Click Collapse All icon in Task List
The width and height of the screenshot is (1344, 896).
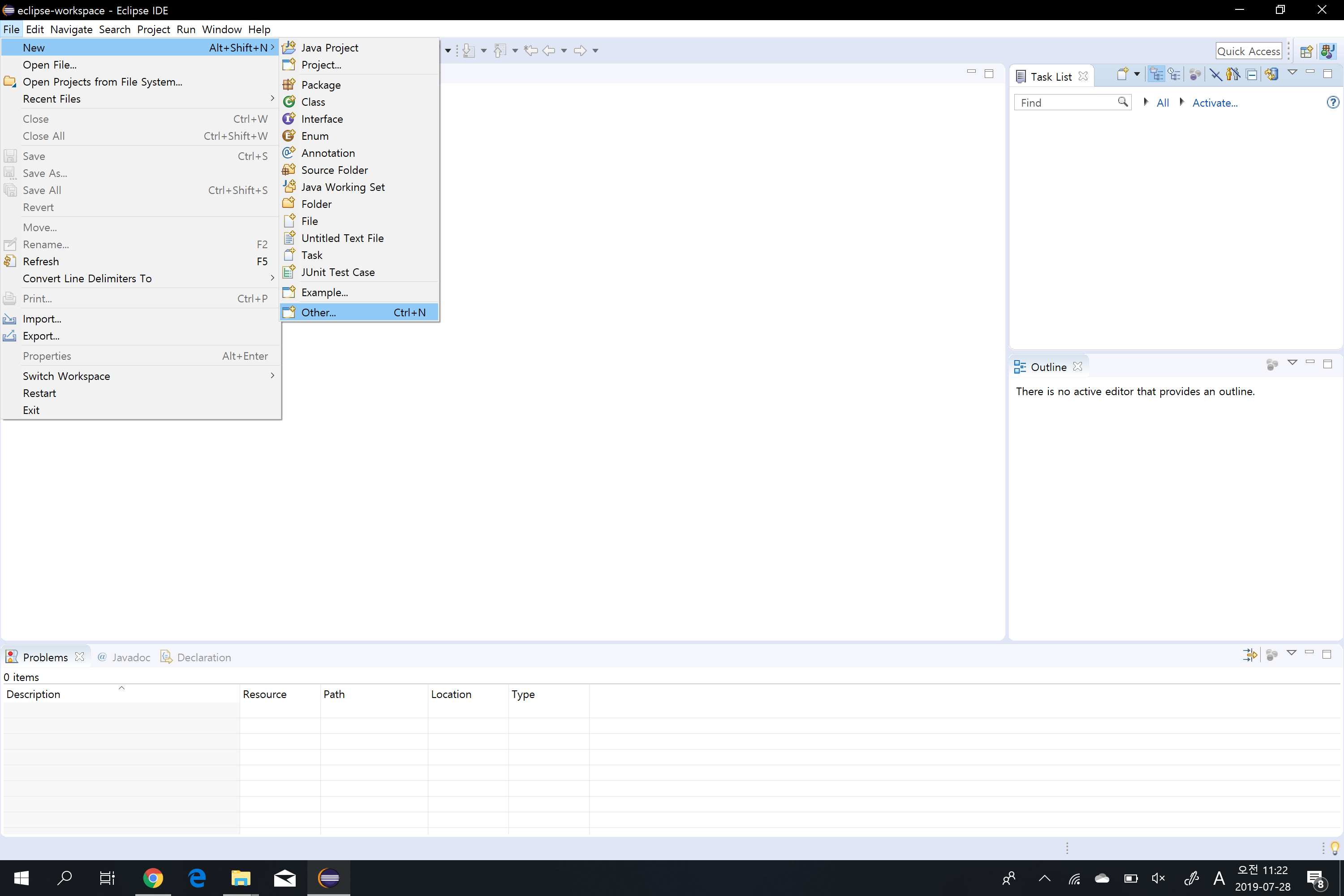pos(1251,74)
